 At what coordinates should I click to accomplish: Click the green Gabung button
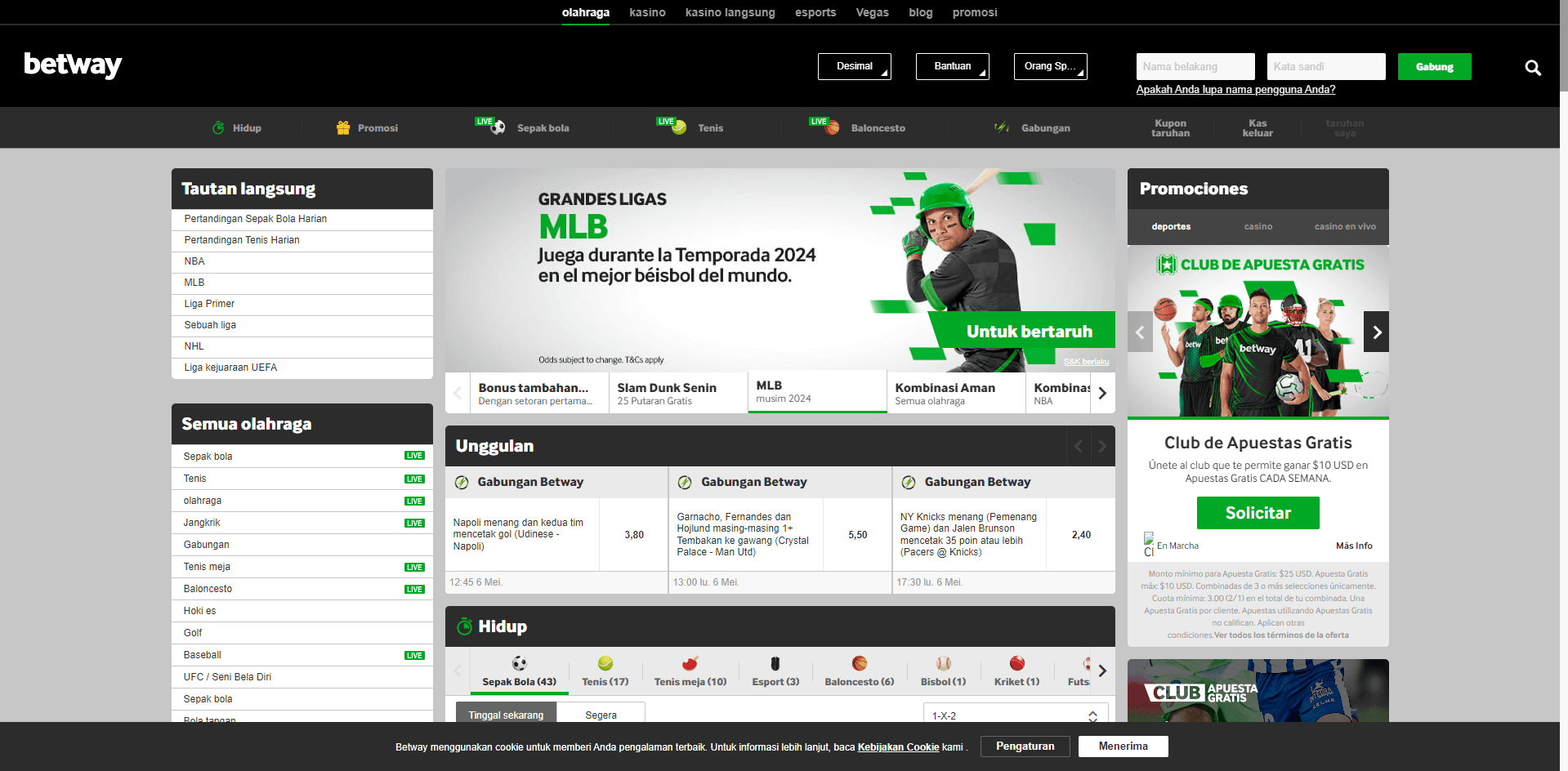pos(1434,66)
